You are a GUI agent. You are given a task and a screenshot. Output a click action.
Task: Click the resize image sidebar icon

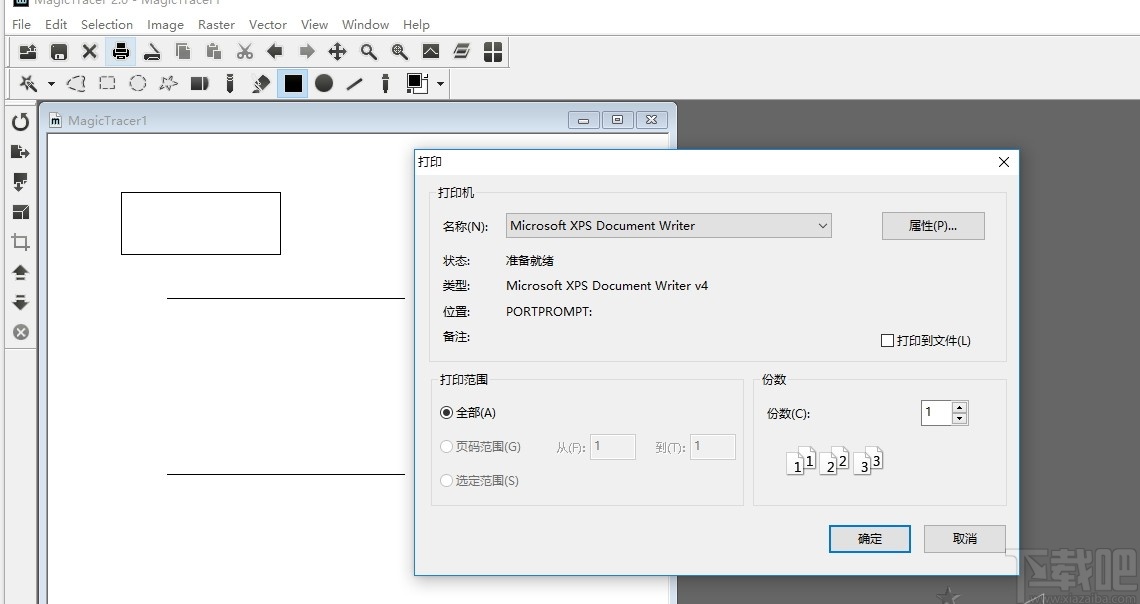tap(20, 212)
